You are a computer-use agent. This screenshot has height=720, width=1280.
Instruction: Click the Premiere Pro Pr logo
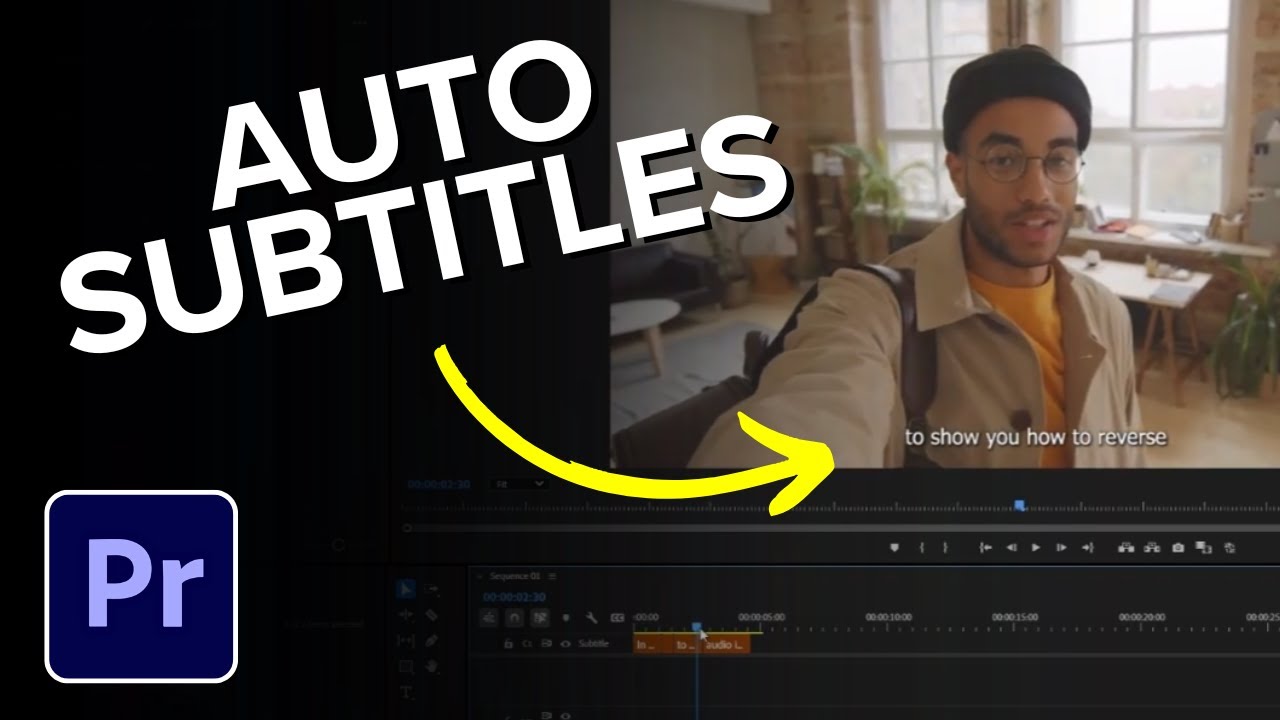141,587
